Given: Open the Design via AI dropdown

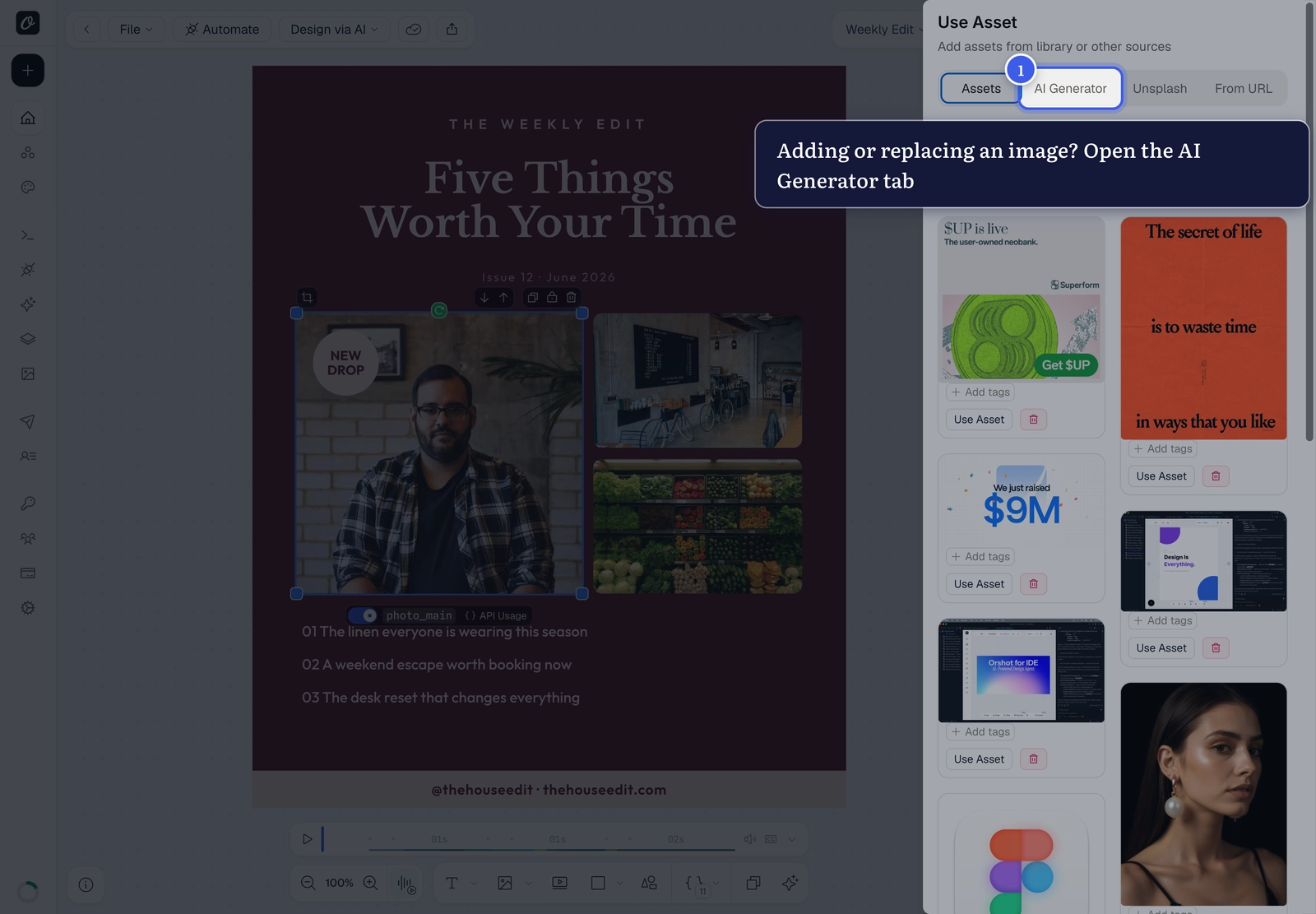Looking at the screenshot, I should pos(334,30).
